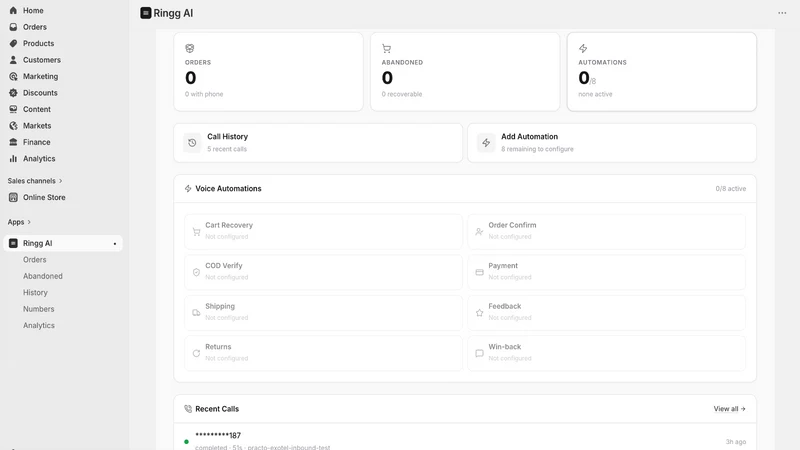Viewport: 800px width, 450px height.
Task: Click the Analytics bar chart icon
Action: coord(13,159)
